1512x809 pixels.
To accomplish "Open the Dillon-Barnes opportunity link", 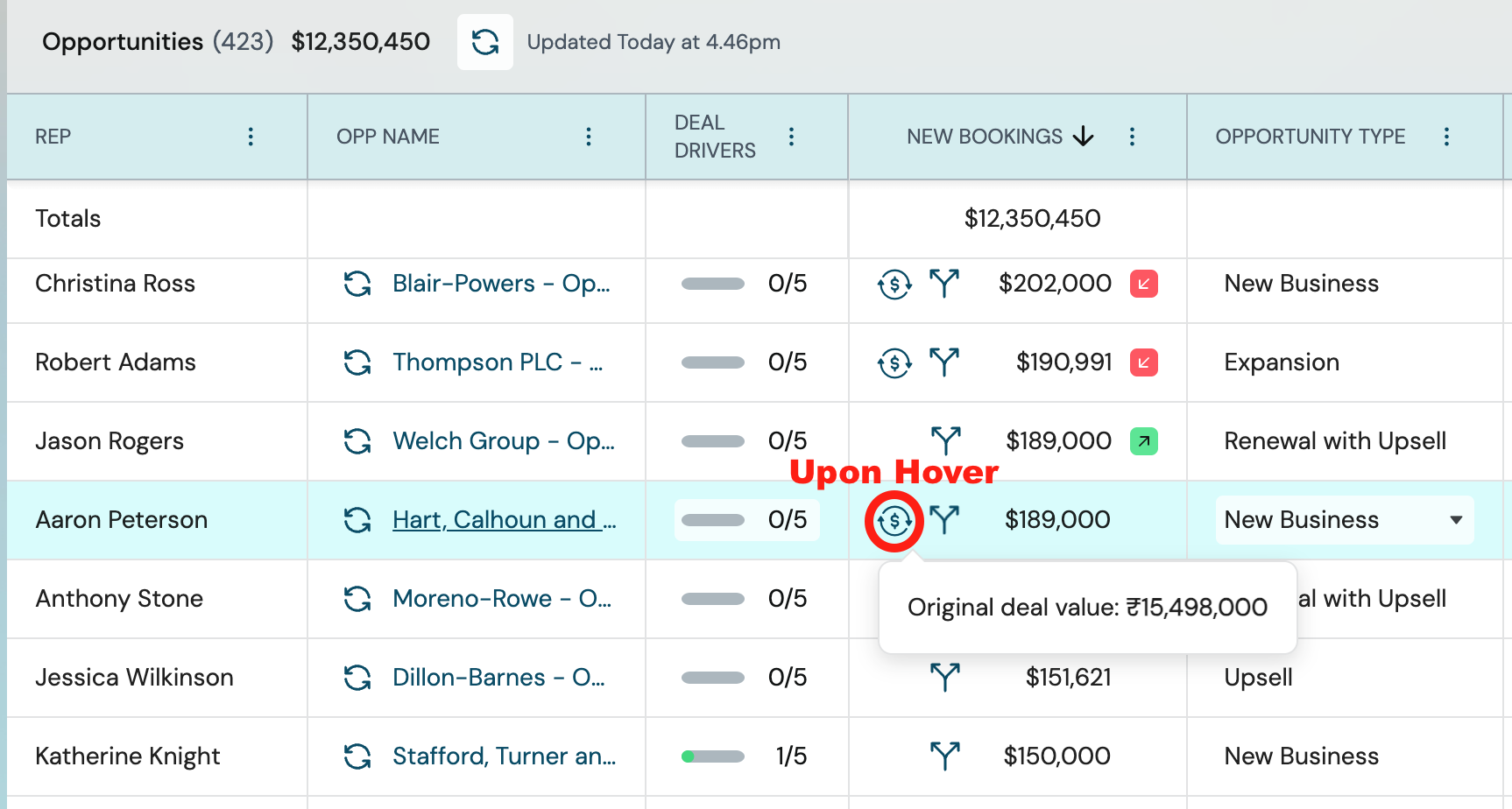I will [x=498, y=678].
